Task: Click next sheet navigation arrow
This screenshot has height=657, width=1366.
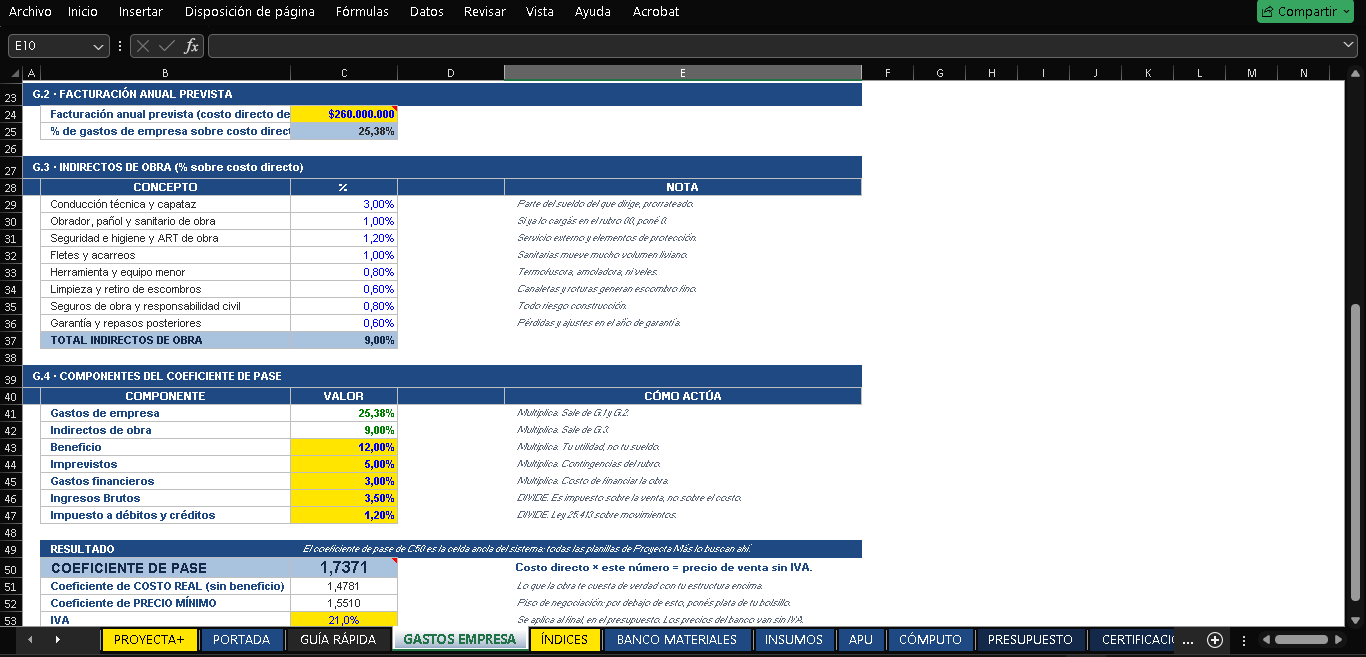Action: tap(57, 640)
